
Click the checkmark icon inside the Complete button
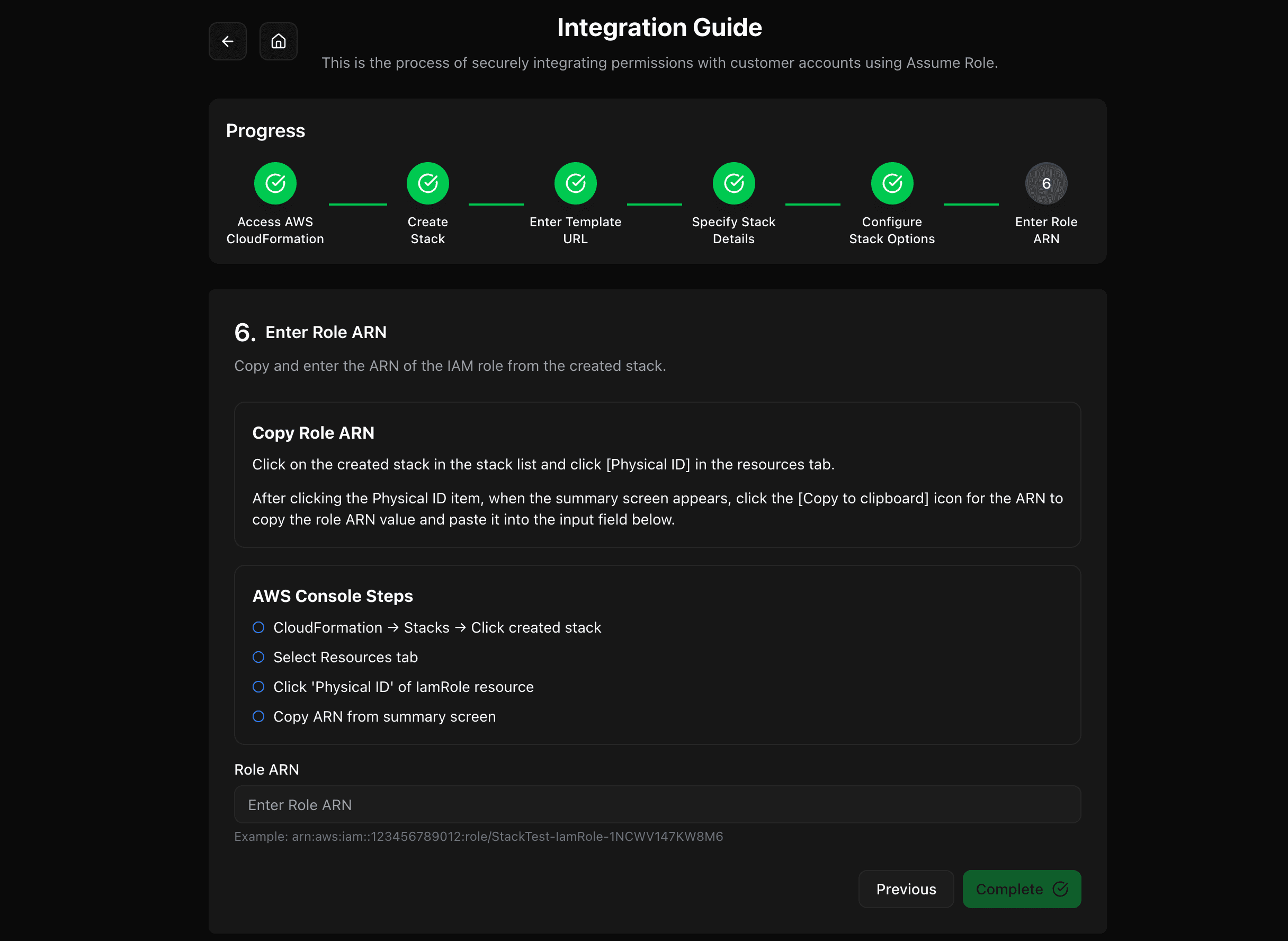[x=1060, y=889]
